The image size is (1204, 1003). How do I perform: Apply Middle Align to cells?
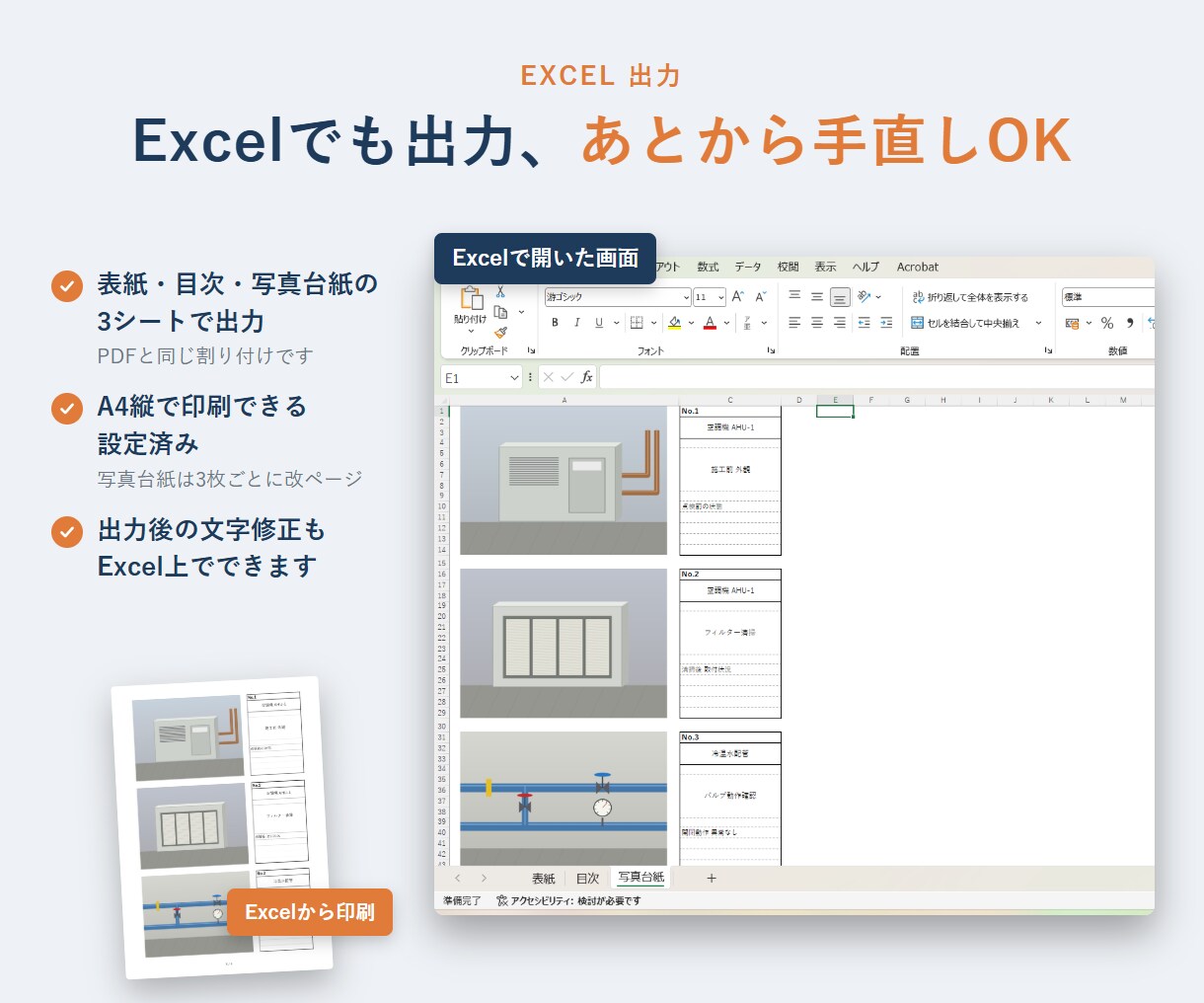click(817, 296)
